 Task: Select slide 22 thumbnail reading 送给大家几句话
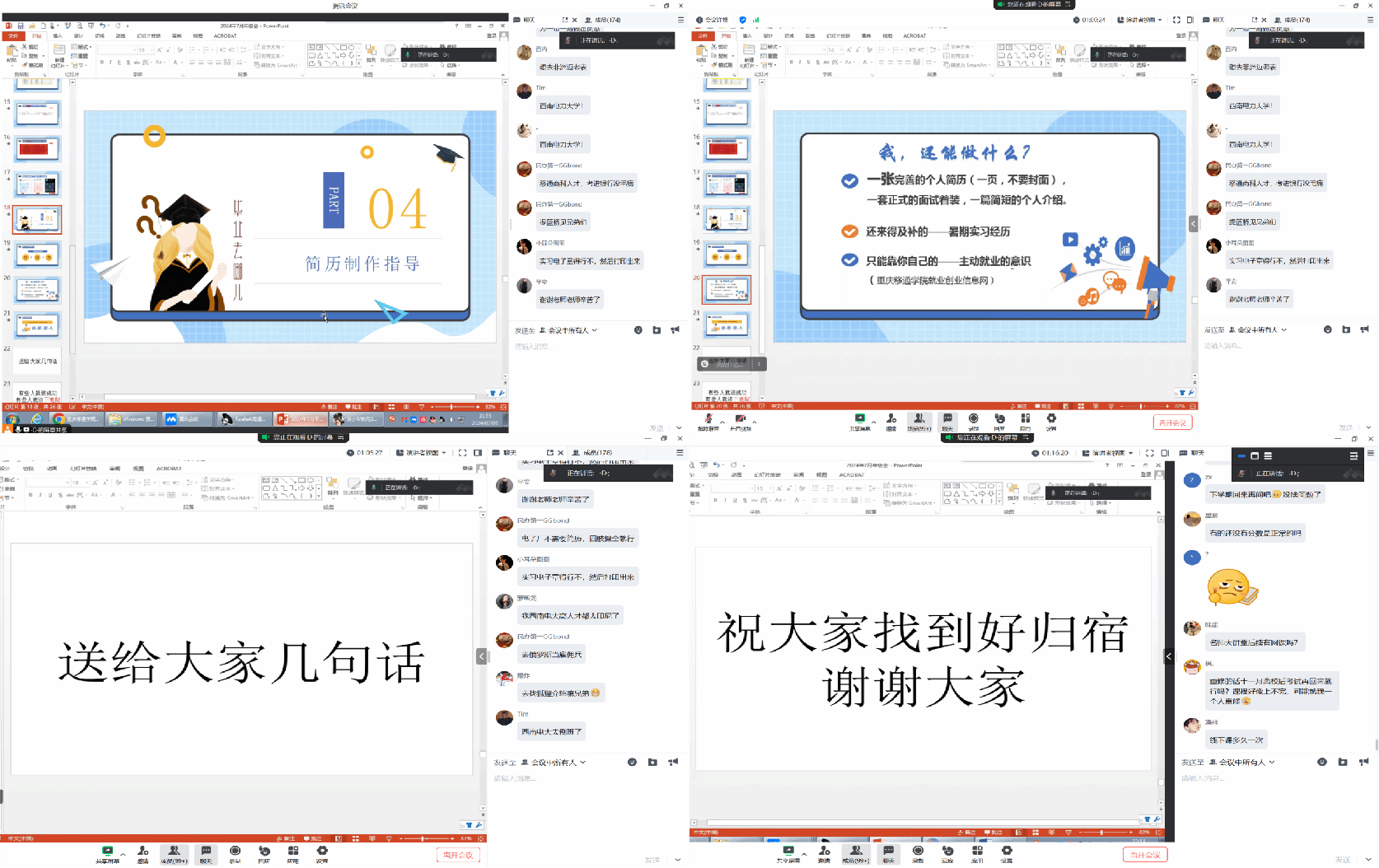pos(38,361)
